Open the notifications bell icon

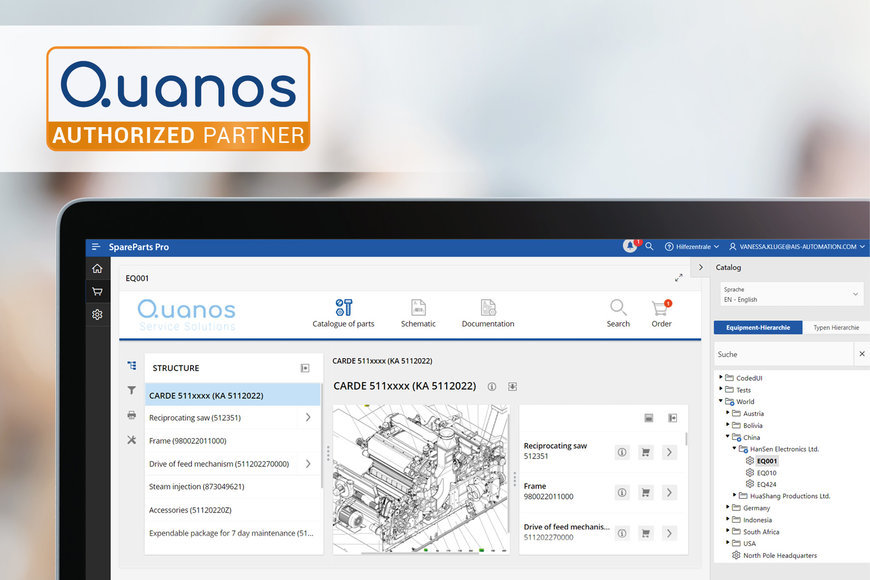tap(629, 245)
